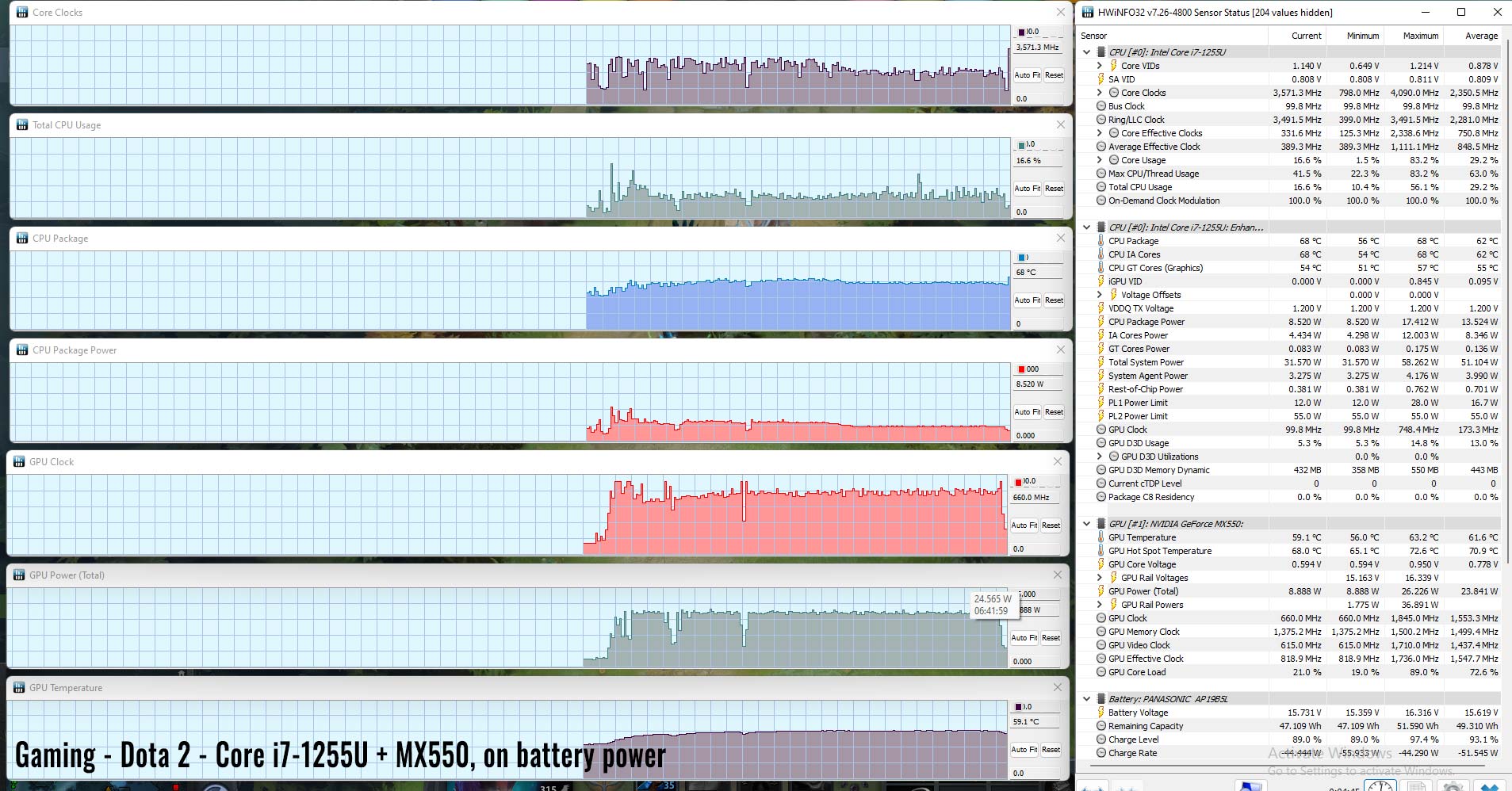Click the bolt icon of CPU Package Power sensor row

coord(1101,322)
